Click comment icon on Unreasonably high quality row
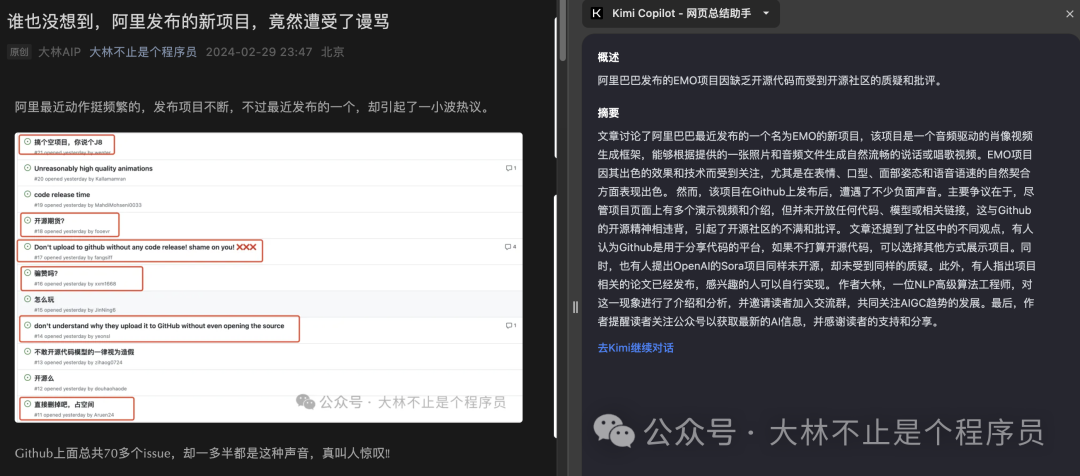Image resolution: width=1080 pixels, height=476 pixels. (x=510, y=168)
